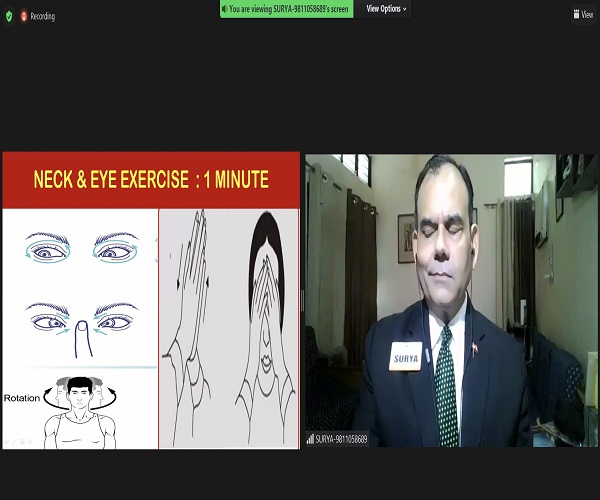Viewport: 600px width, 500px height.
Task: Click the speaker icon in the sharing banner
Action: 225,9
